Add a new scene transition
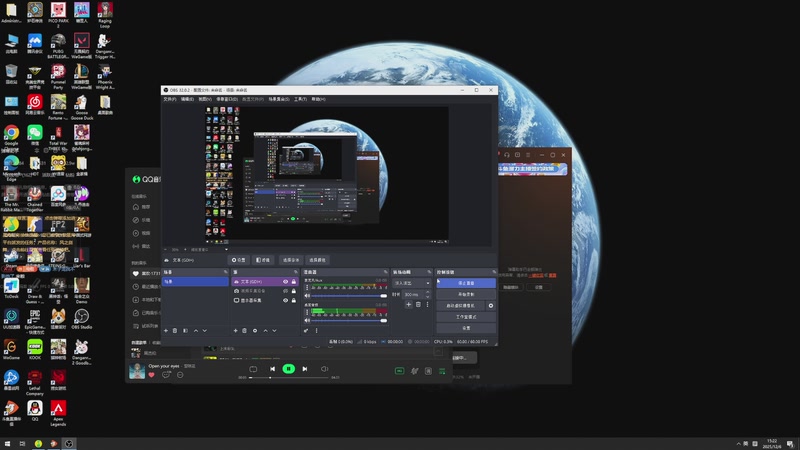The height and width of the screenshot is (450, 800). click(409, 305)
